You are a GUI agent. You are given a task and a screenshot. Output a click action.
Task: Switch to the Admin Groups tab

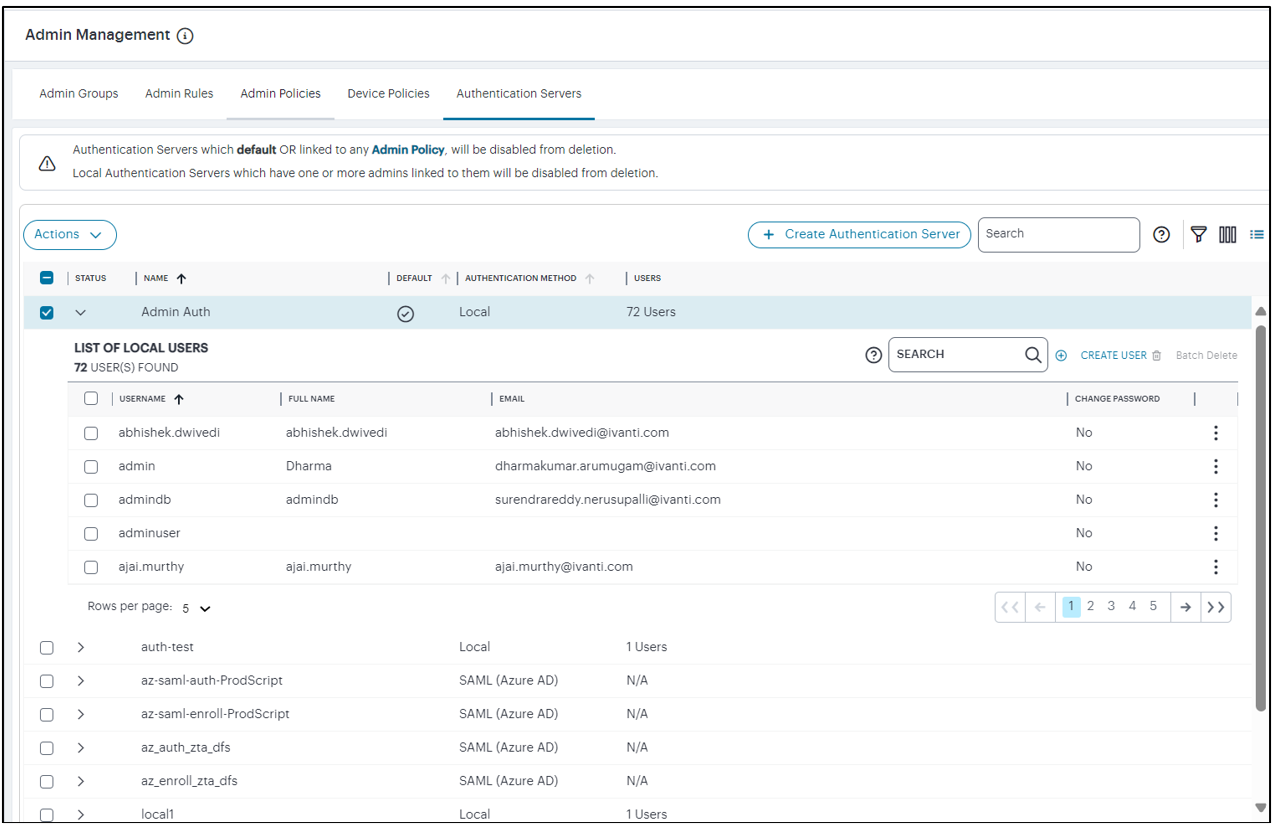[x=79, y=94]
